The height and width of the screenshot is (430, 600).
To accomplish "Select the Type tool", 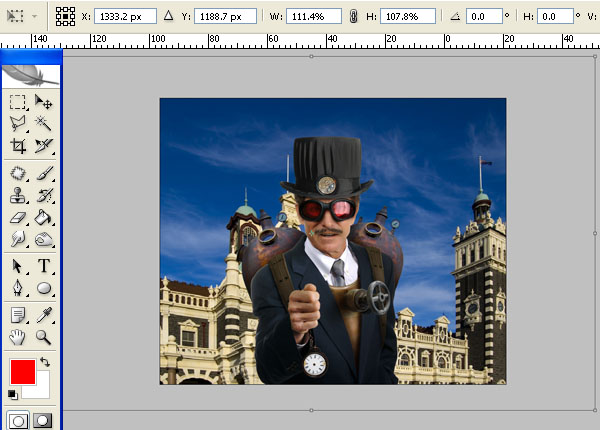I will point(44,265).
